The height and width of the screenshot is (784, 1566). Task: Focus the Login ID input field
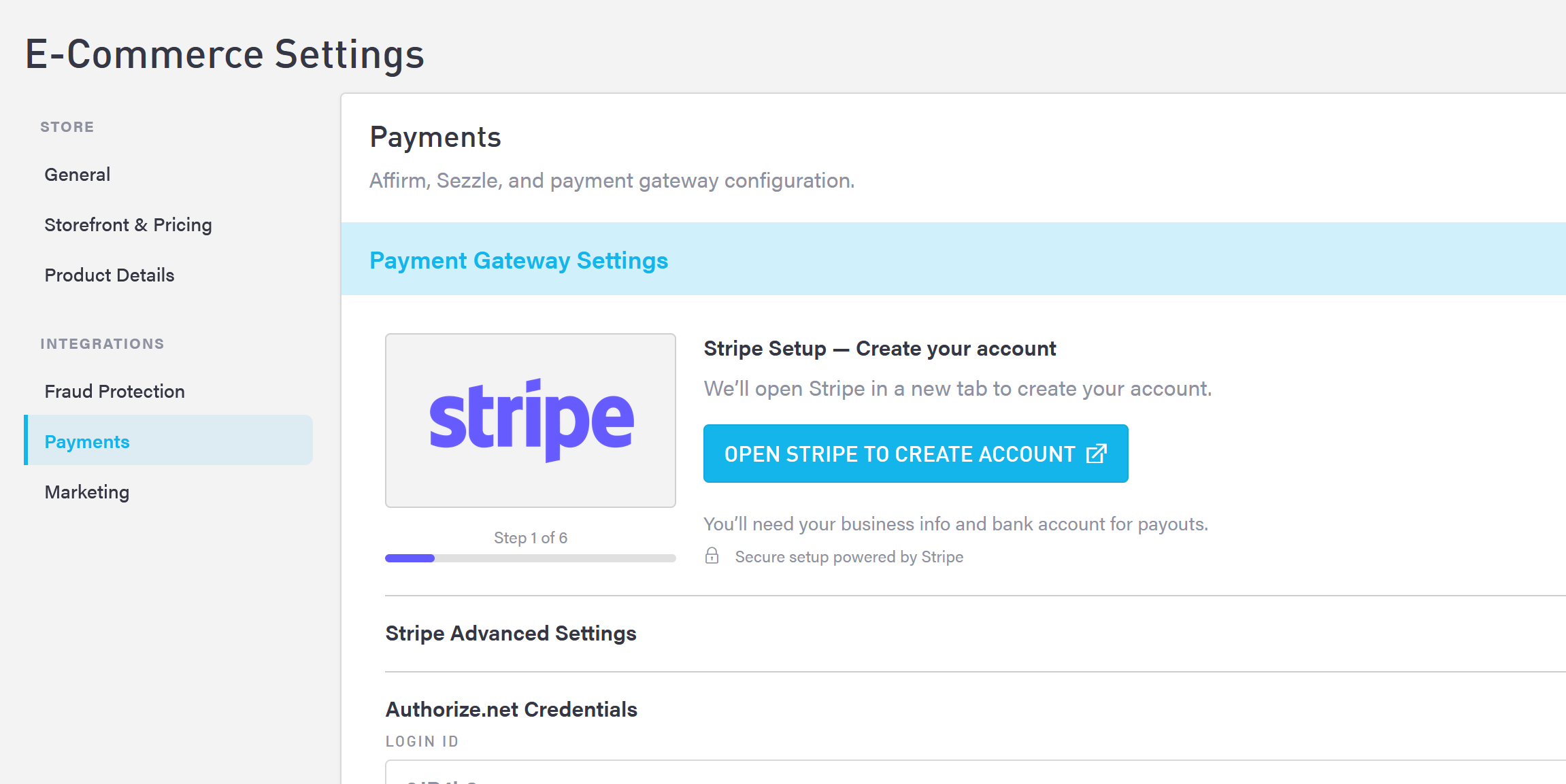tap(952, 774)
